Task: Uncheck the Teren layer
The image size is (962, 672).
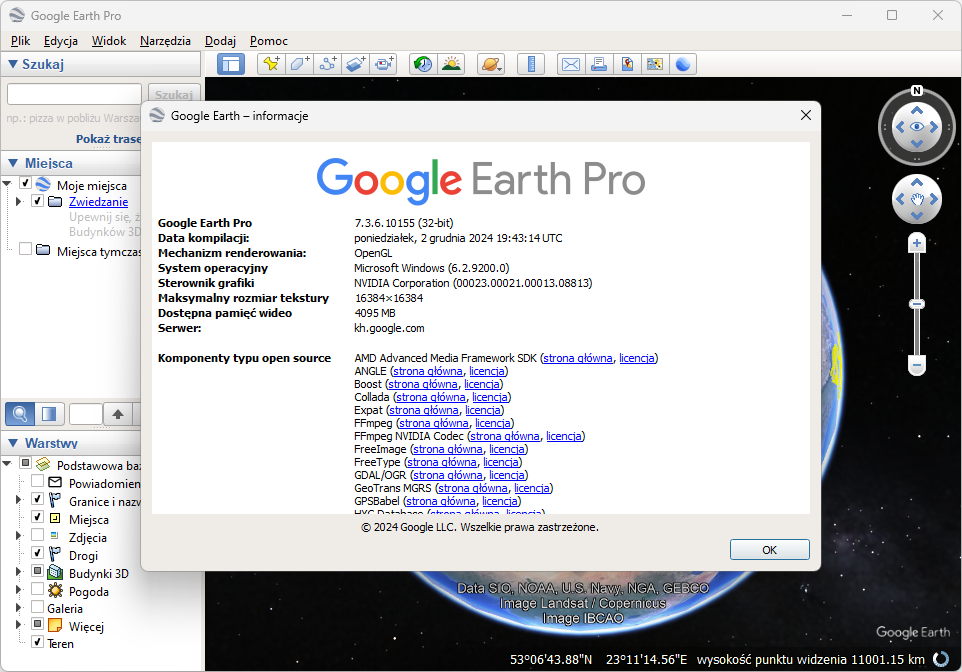Action: tap(37, 642)
